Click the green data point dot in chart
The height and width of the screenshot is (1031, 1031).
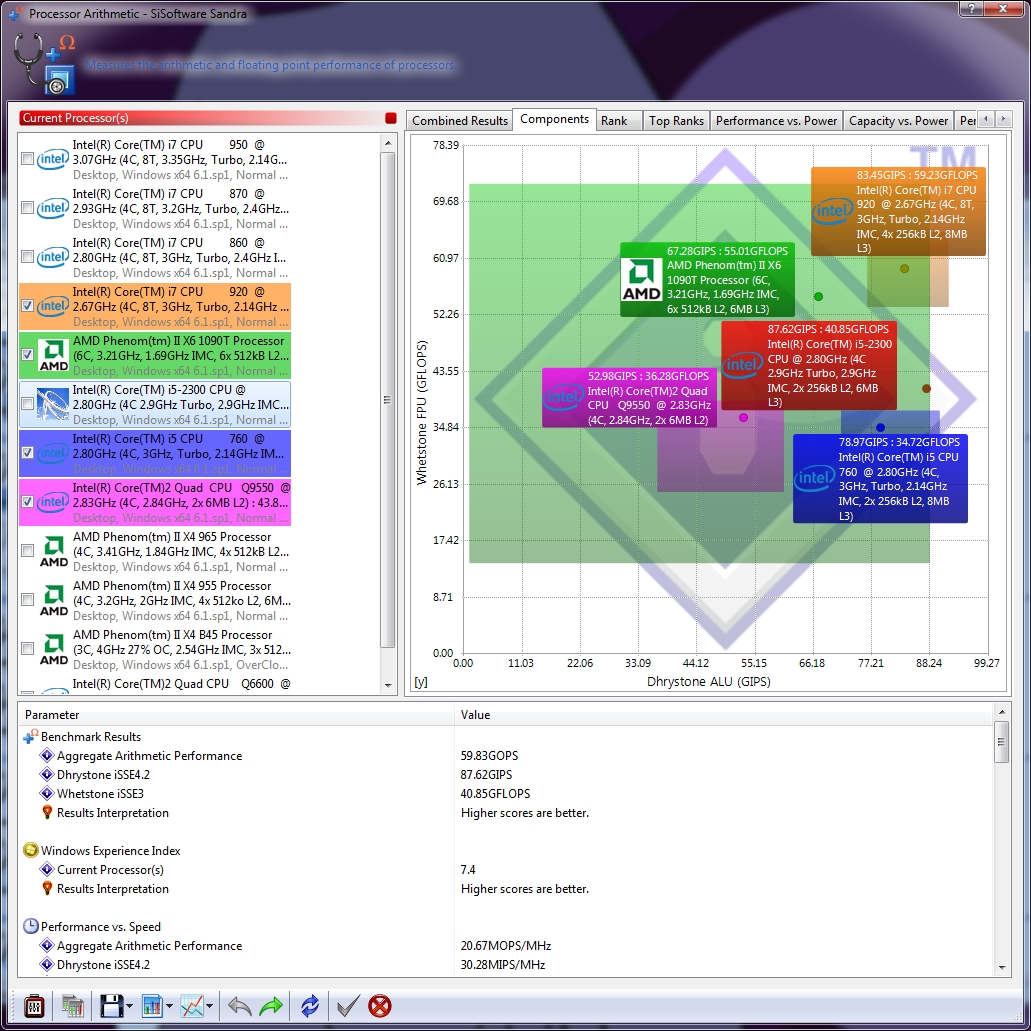(819, 297)
